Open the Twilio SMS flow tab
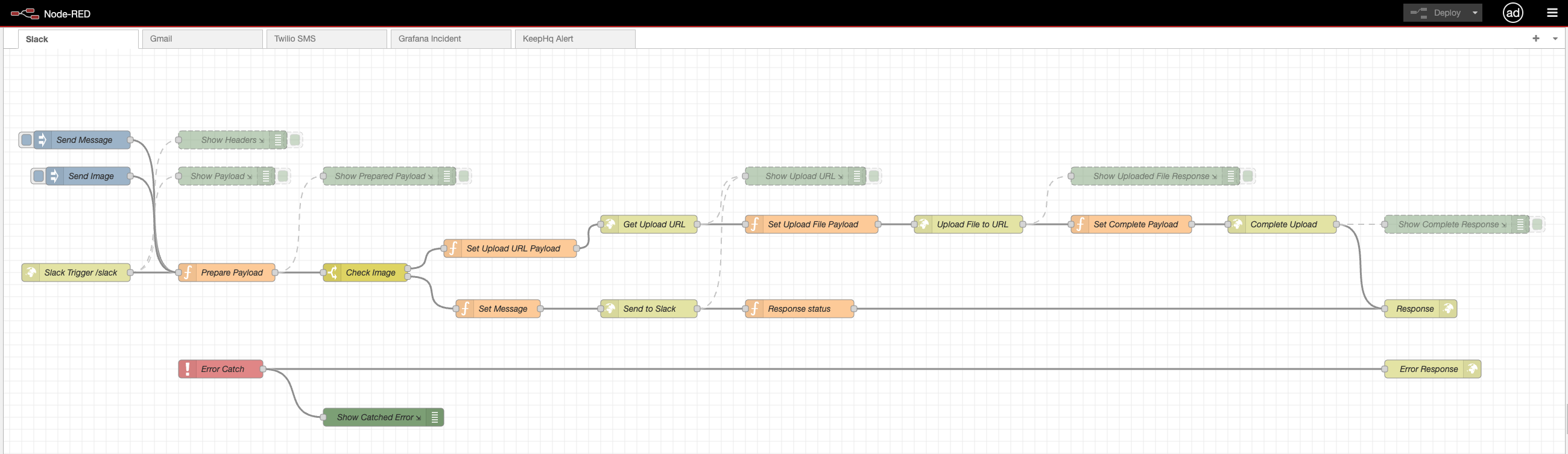The image size is (1568, 454). [x=326, y=39]
